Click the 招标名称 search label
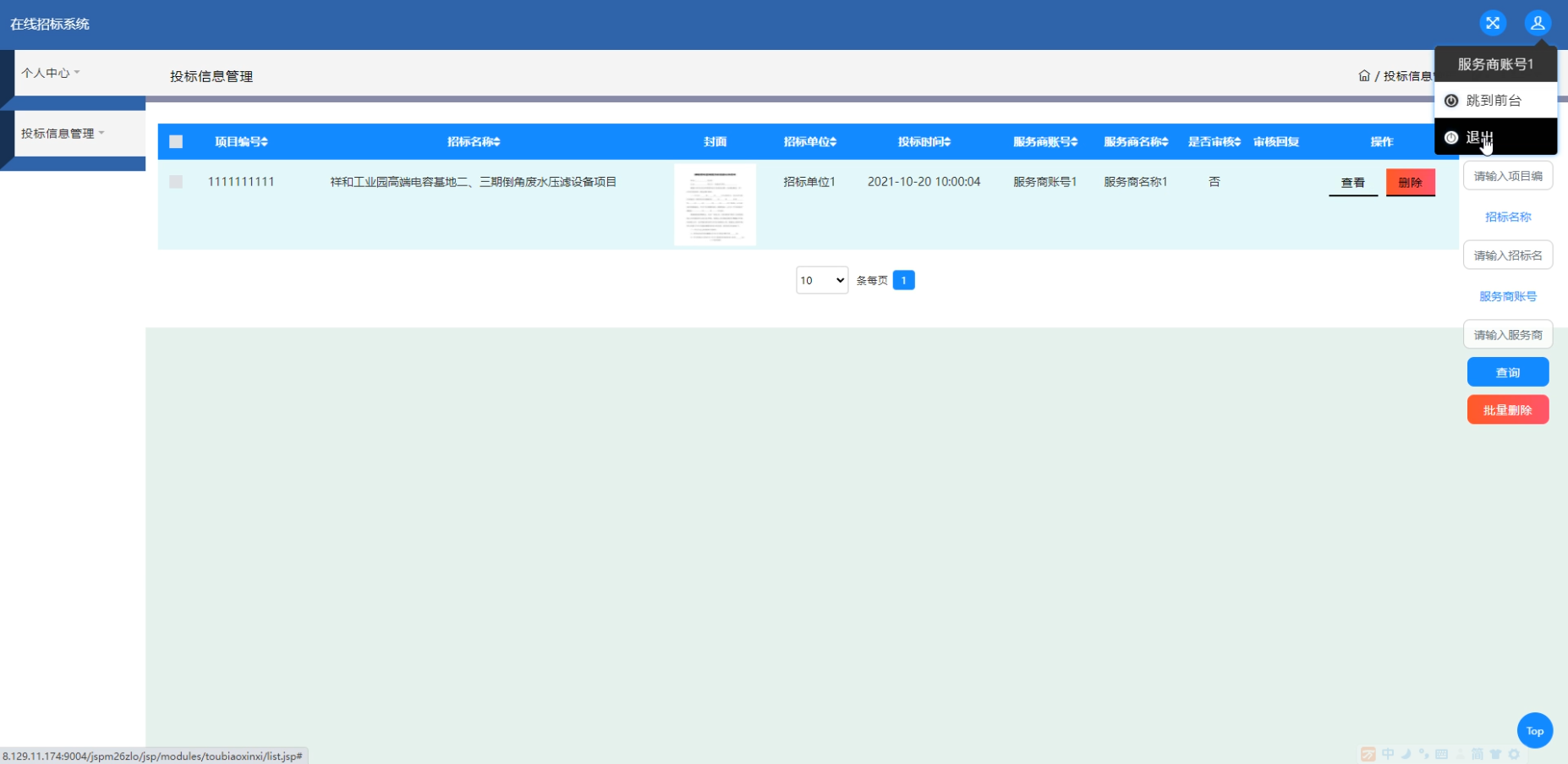 pyautogui.click(x=1508, y=217)
